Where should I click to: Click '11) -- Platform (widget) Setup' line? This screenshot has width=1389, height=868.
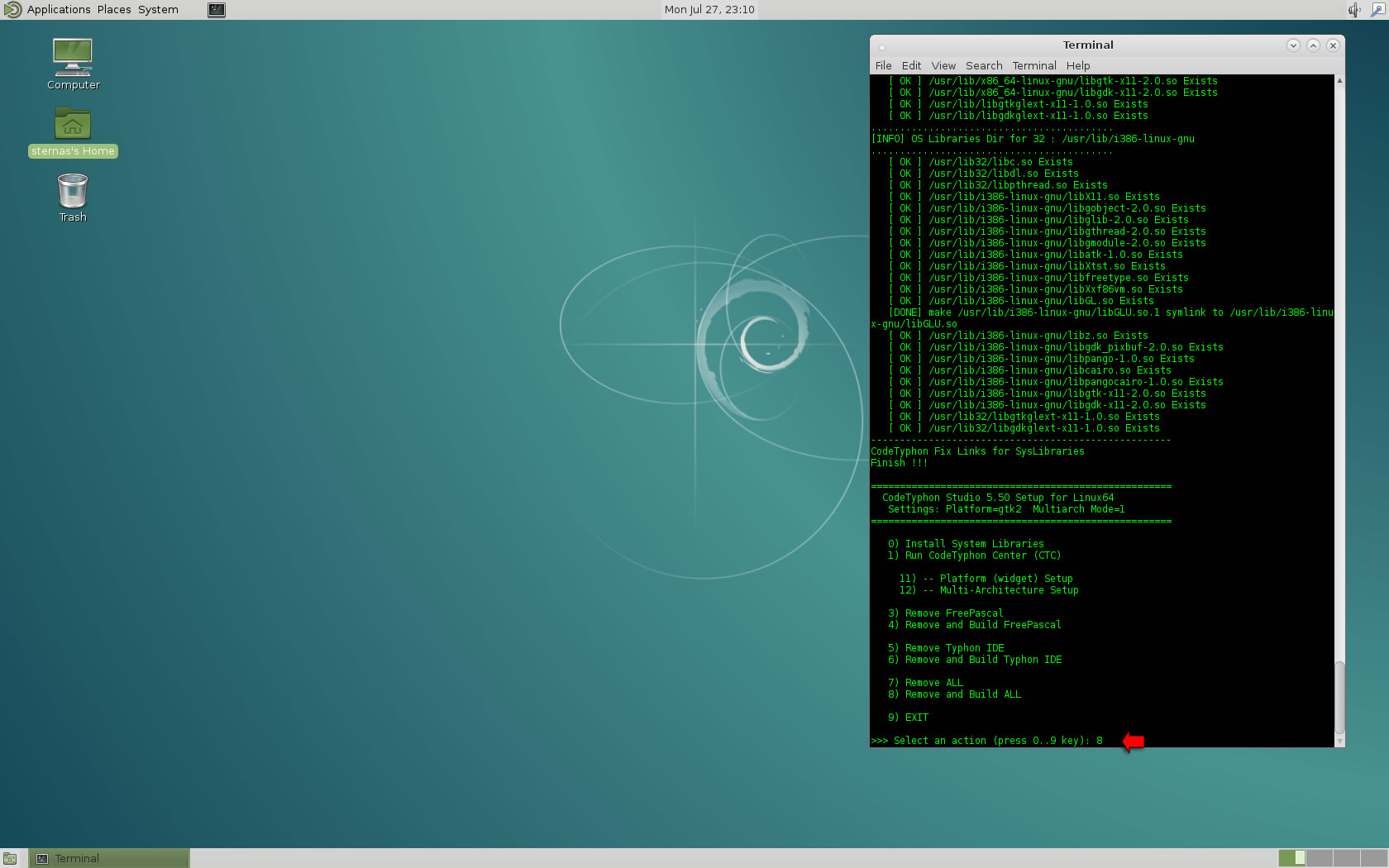point(986,579)
